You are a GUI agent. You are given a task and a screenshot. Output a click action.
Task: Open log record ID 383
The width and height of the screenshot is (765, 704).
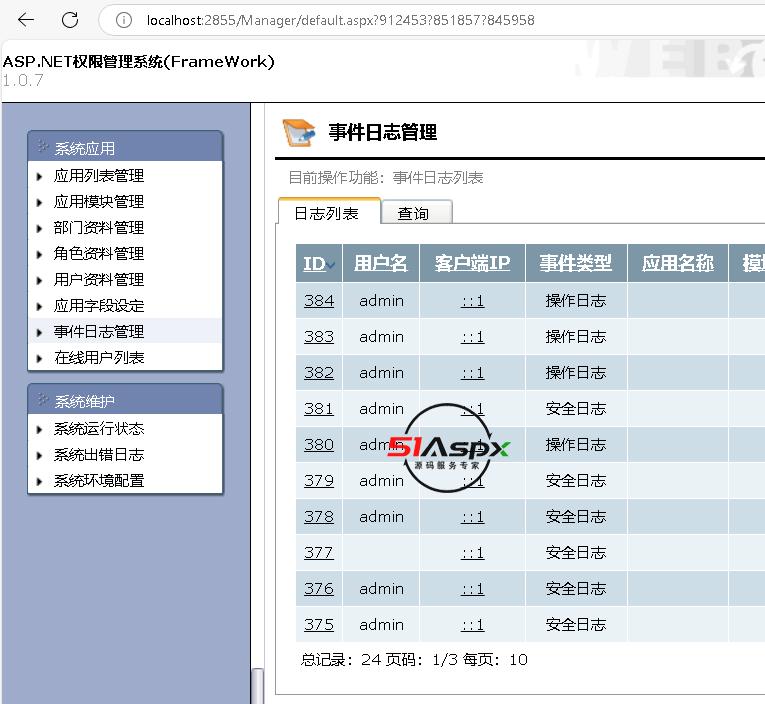click(319, 337)
